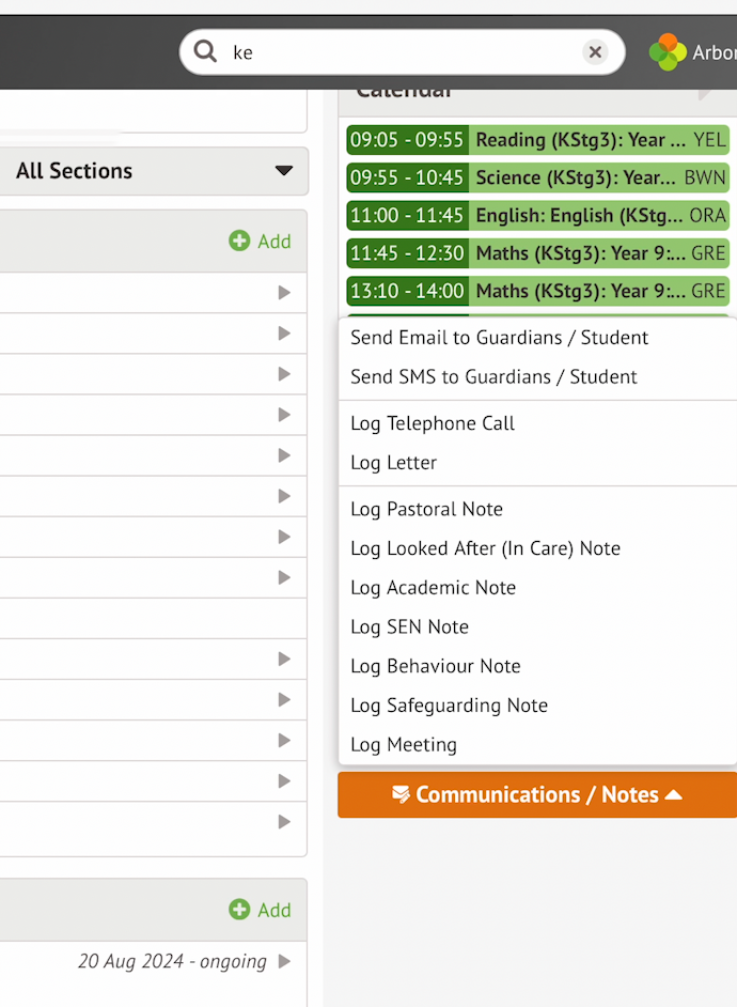This screenshot has width=737, height=1007.
Task: Click the upper green Add plus icon
Action: coord(239,241)
